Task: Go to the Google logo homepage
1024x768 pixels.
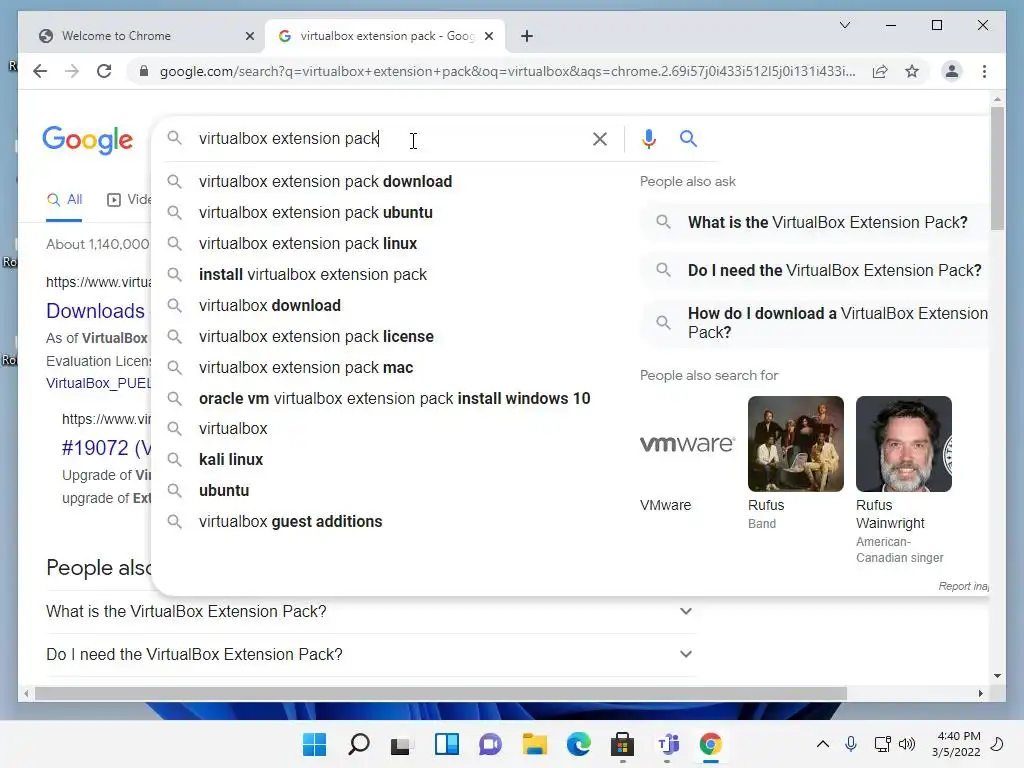Action: tap(88, 140)
